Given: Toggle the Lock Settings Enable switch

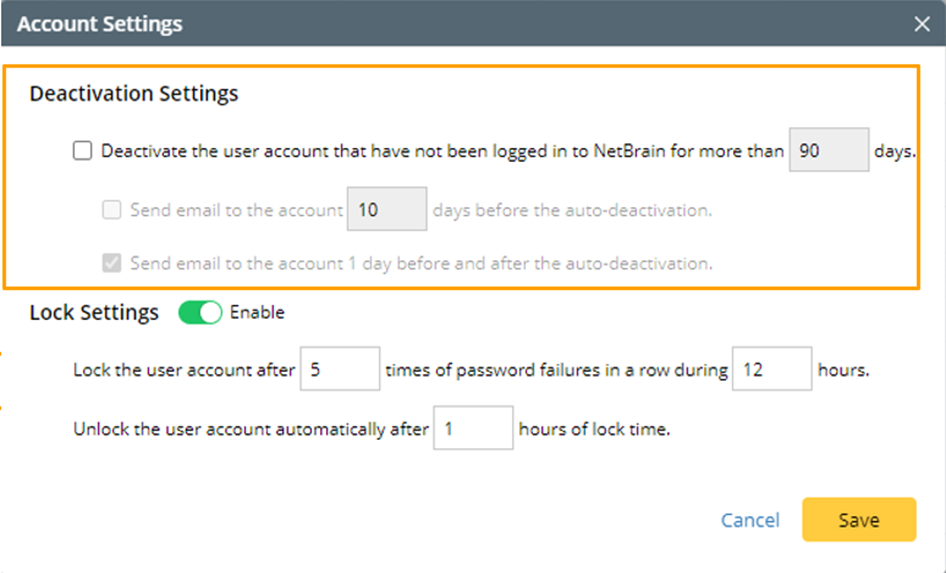Looking at the screenshot, I should [200, 312].
